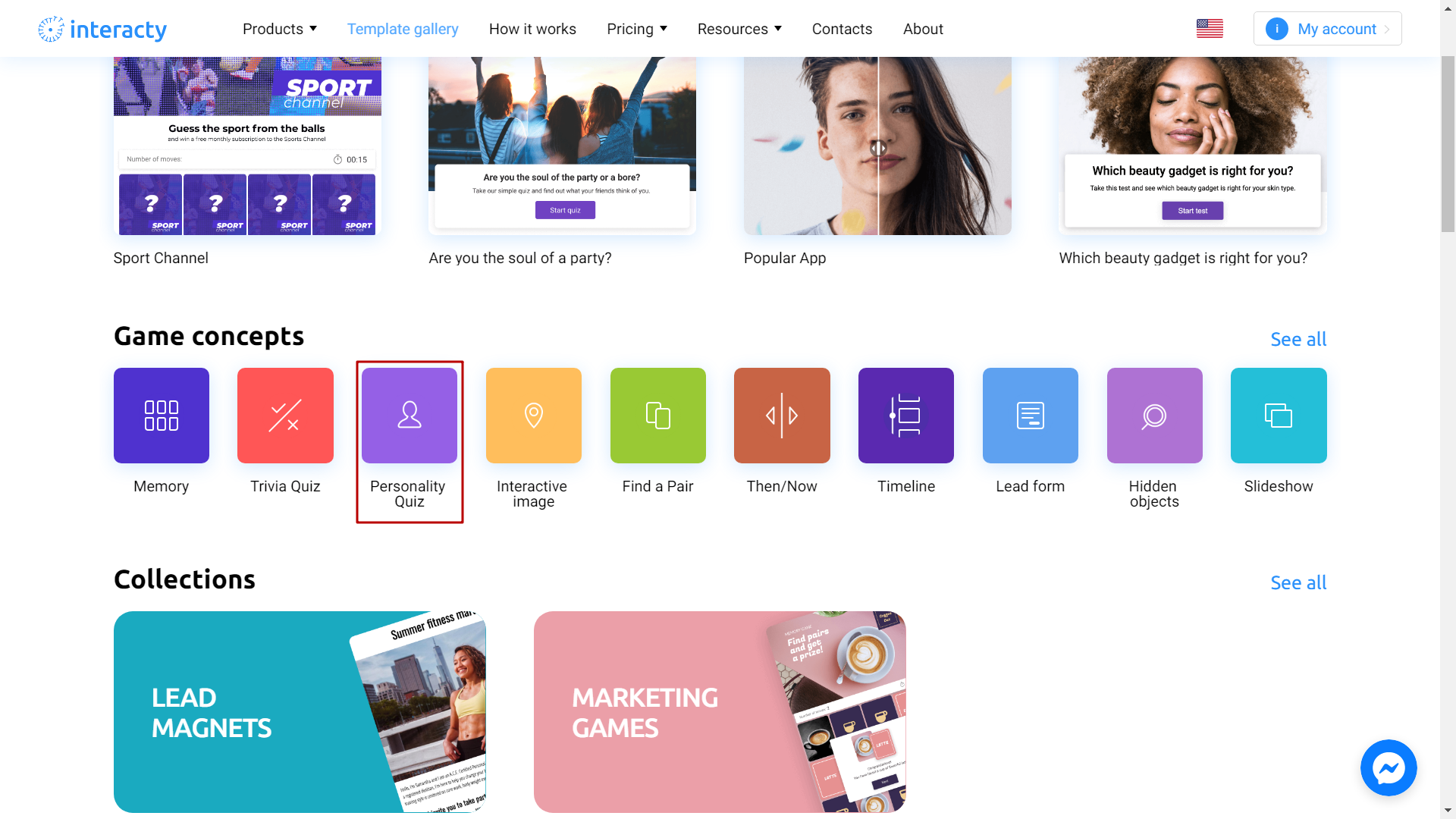Expand the Resources dropdown menu
Image resolution: width=1456 pixels, height=819 pixels.
point(737,28)
